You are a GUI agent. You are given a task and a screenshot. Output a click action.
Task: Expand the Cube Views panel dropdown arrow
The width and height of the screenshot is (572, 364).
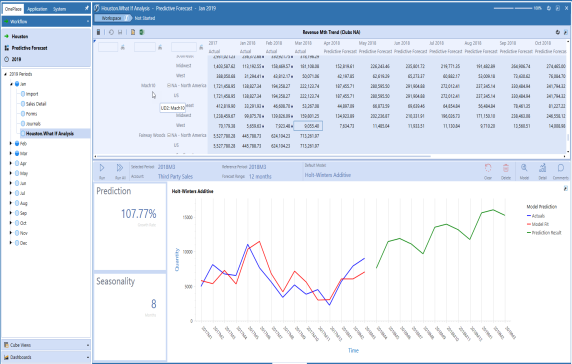(88, 345)
